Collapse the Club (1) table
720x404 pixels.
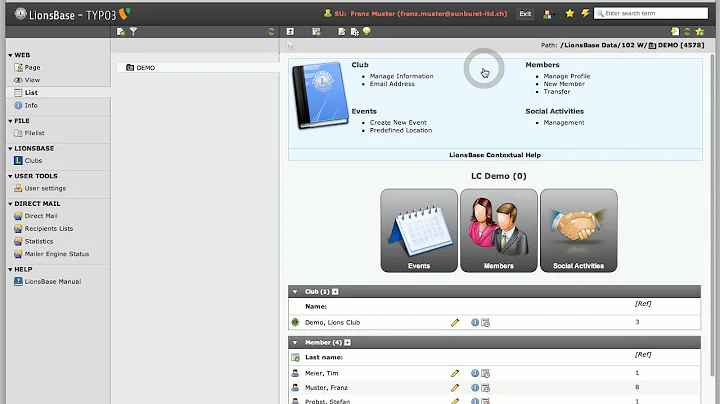[295, 292]
